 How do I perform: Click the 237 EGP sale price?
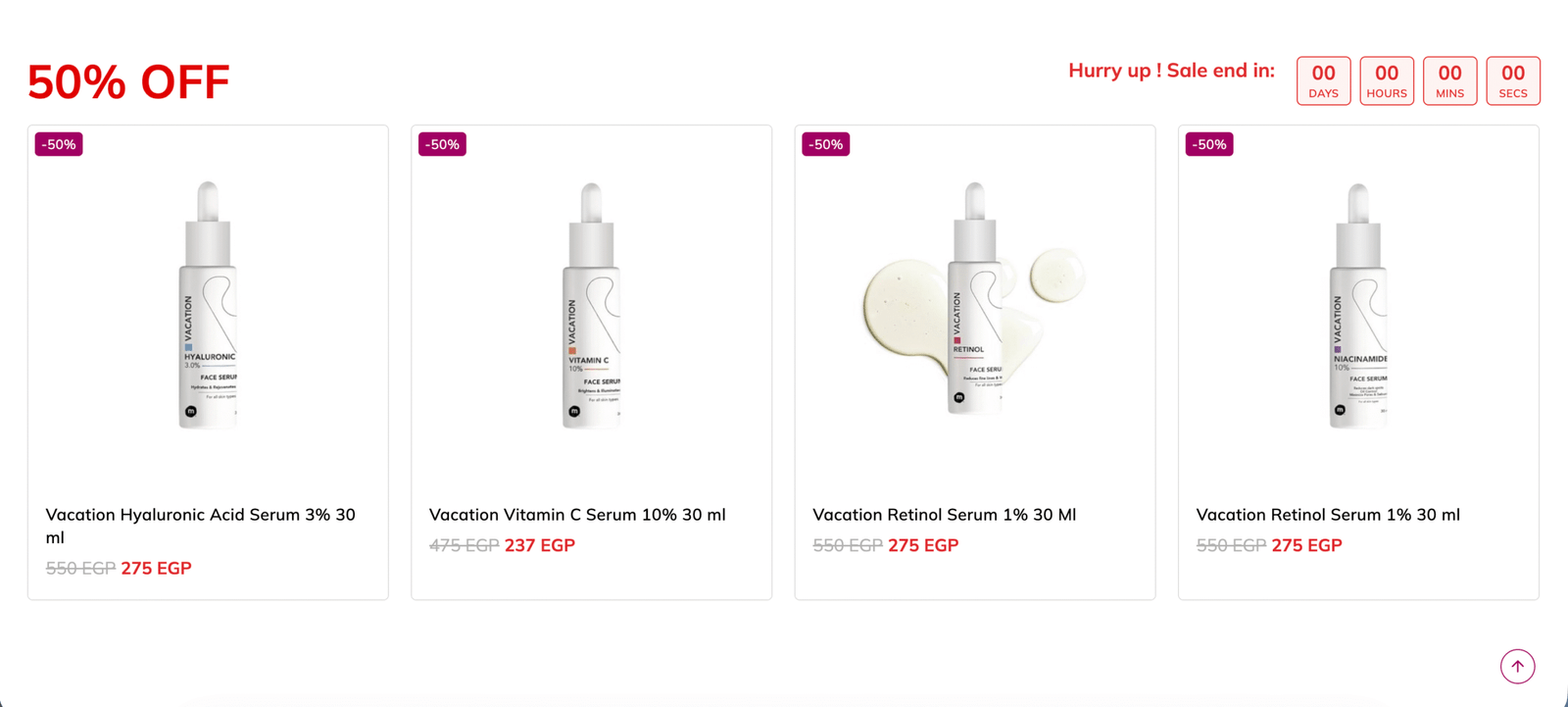(540, 545)
